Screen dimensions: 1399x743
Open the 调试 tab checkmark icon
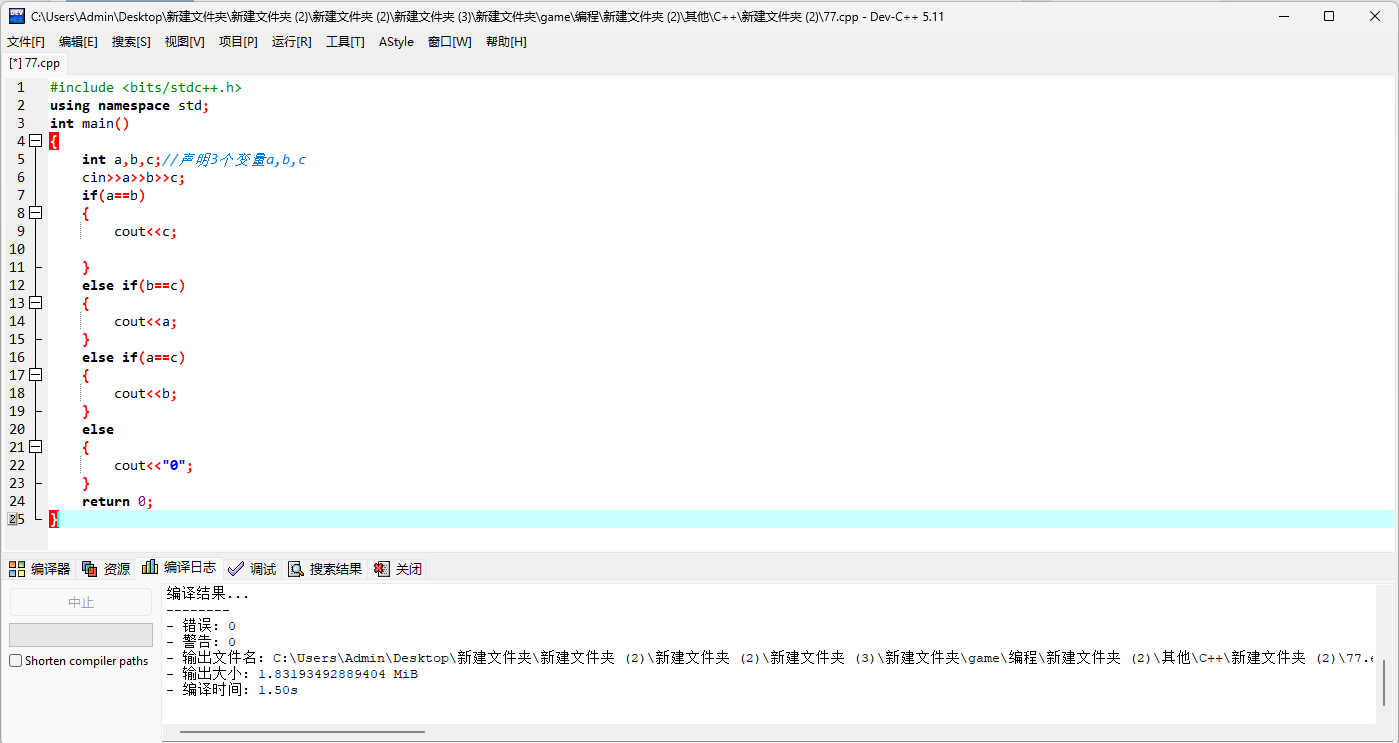click(x=236, y=568)
